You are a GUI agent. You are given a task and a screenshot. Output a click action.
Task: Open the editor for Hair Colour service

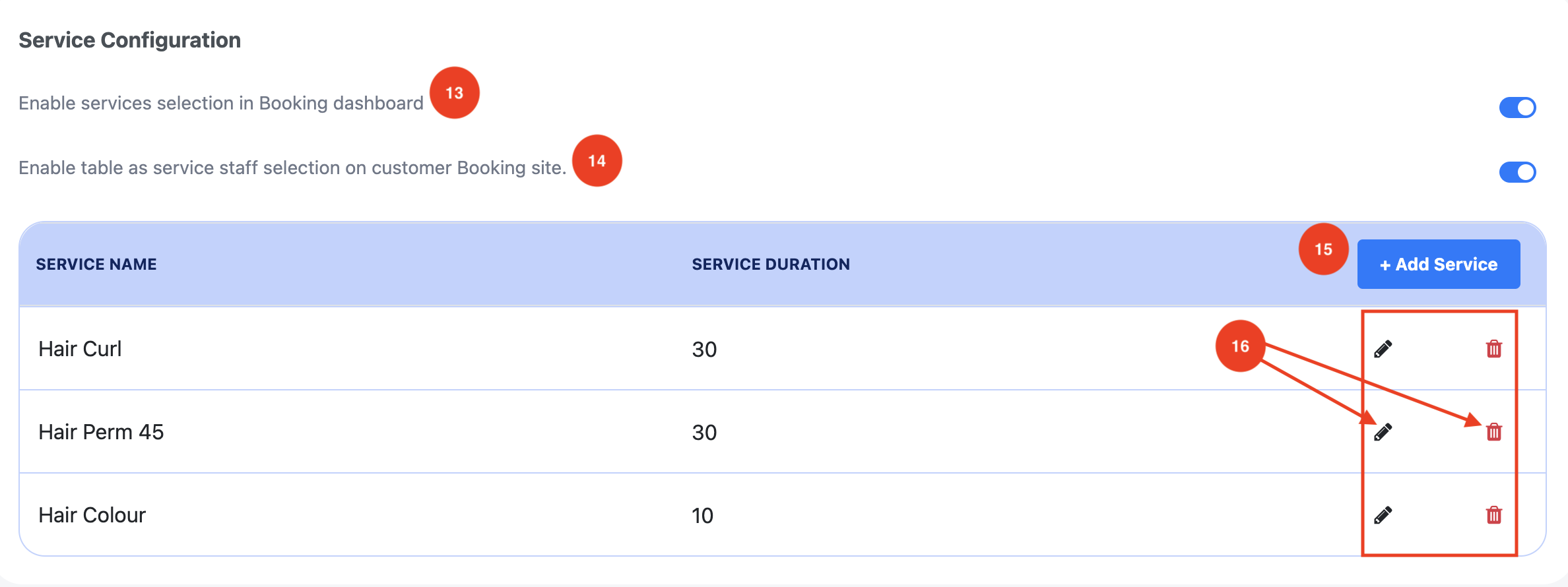(1383, 515)
